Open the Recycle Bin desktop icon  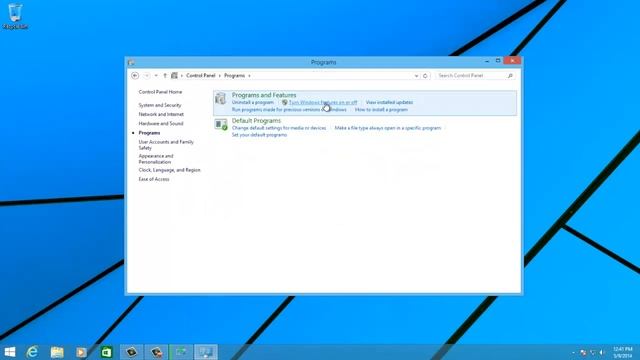[x=15, y=16]
